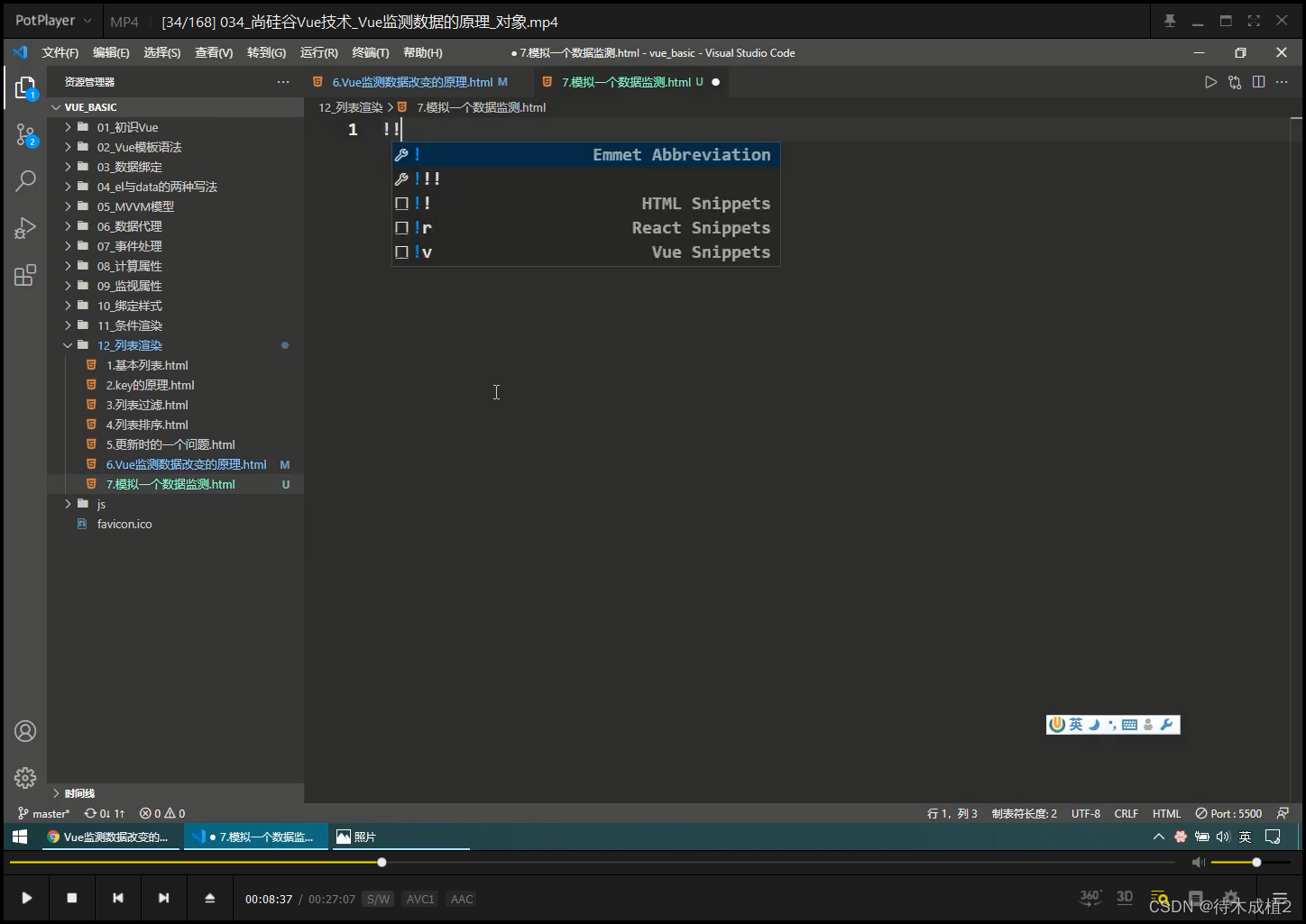Skip to previous file in PotPlayer

point(118,898)
